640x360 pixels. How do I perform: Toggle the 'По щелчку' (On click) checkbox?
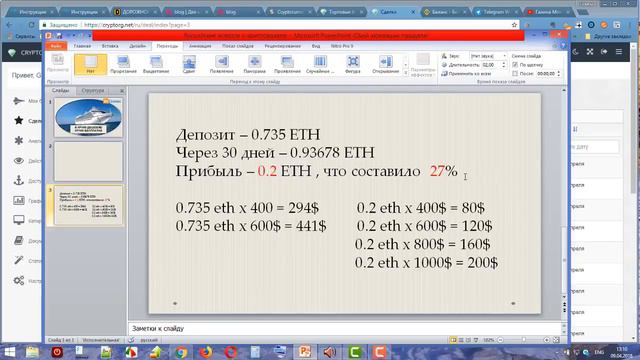tap(515, 65)
